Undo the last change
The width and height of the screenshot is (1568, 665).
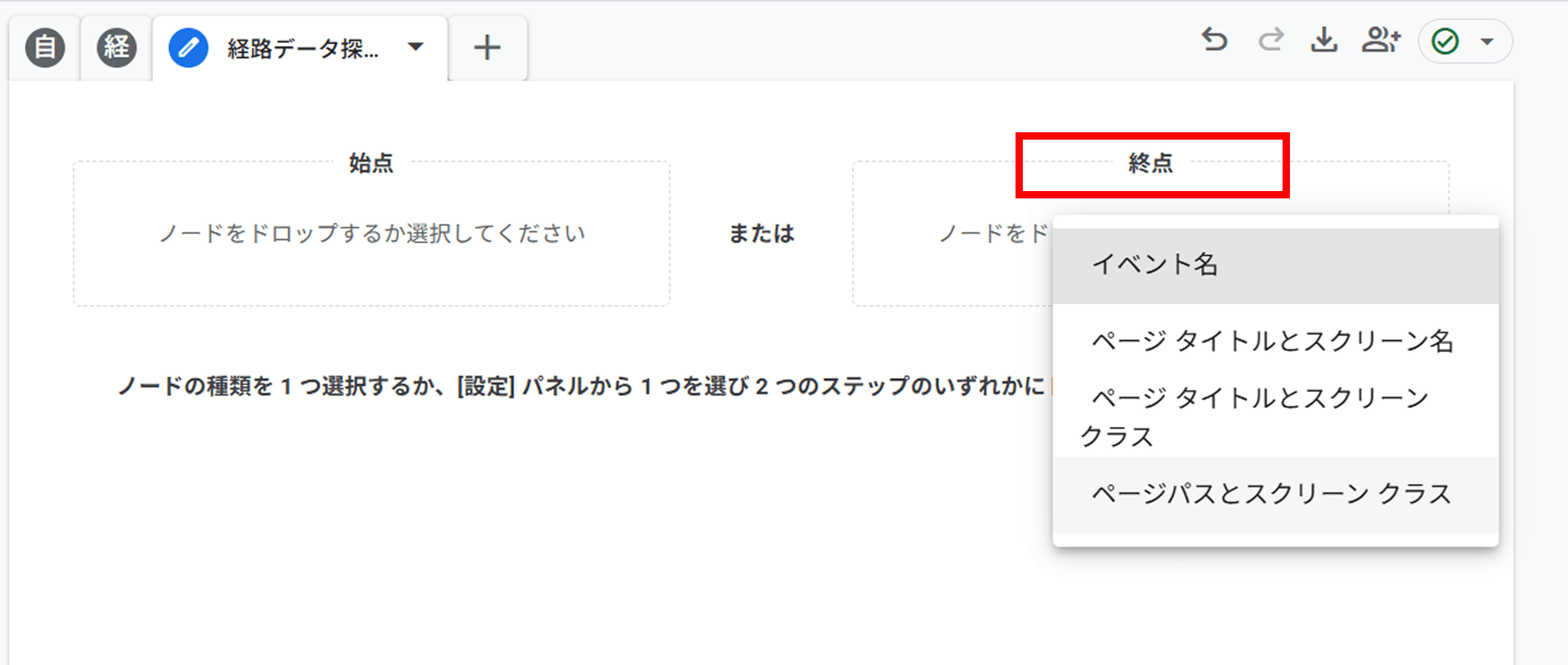tap(1215, 40)
